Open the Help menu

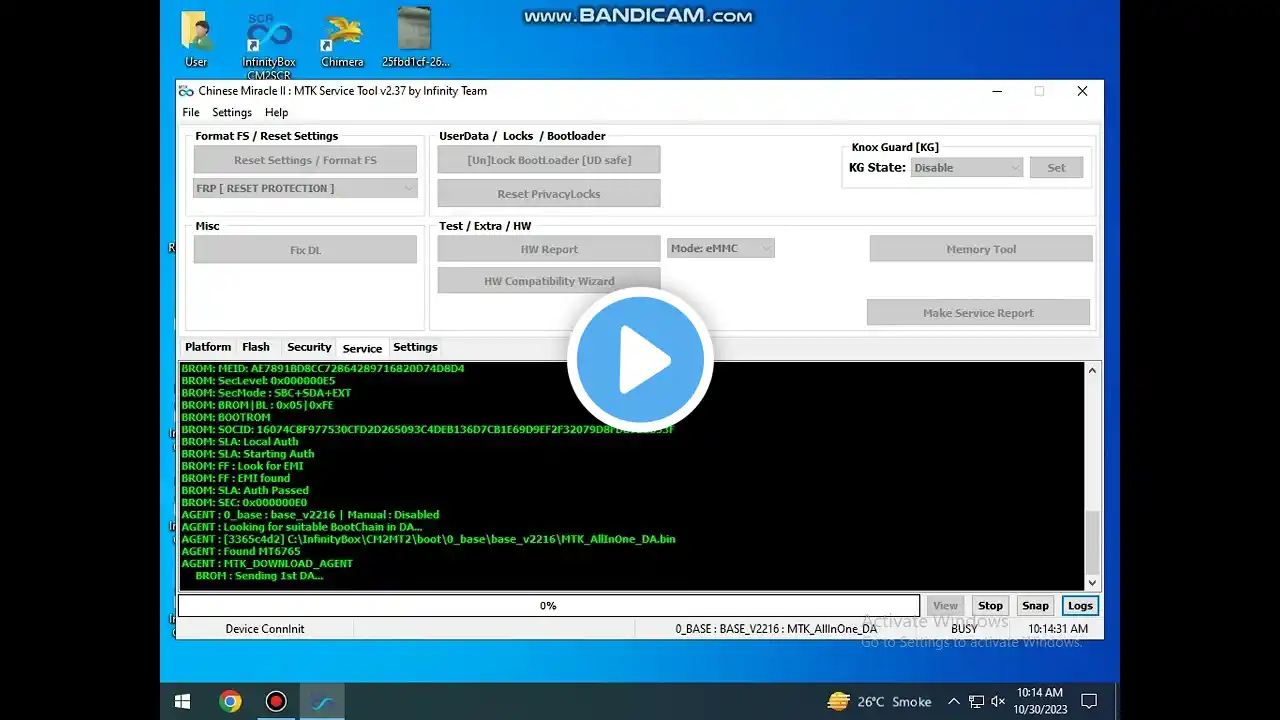(276, 113)
